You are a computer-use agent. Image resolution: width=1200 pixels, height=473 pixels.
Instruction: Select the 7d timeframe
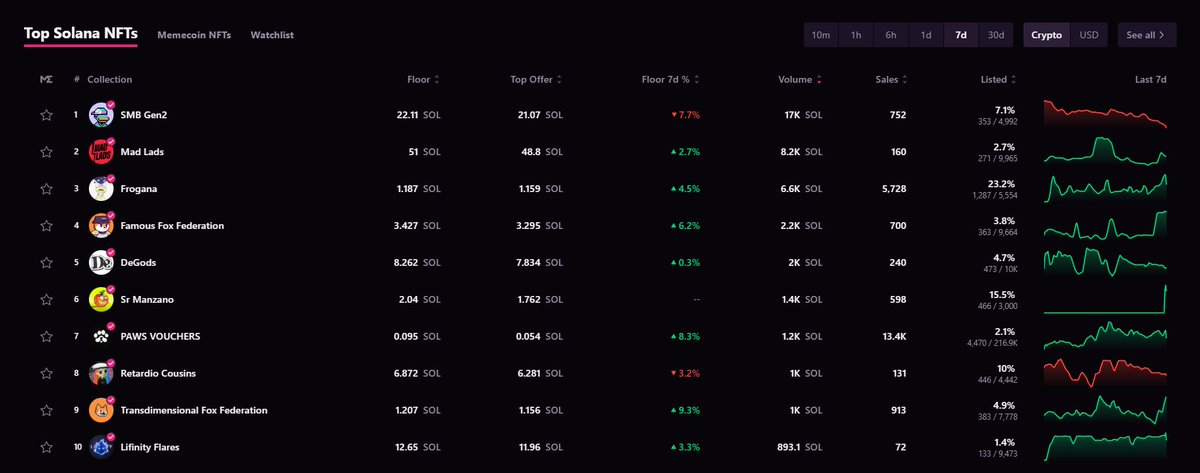[961, 35]
